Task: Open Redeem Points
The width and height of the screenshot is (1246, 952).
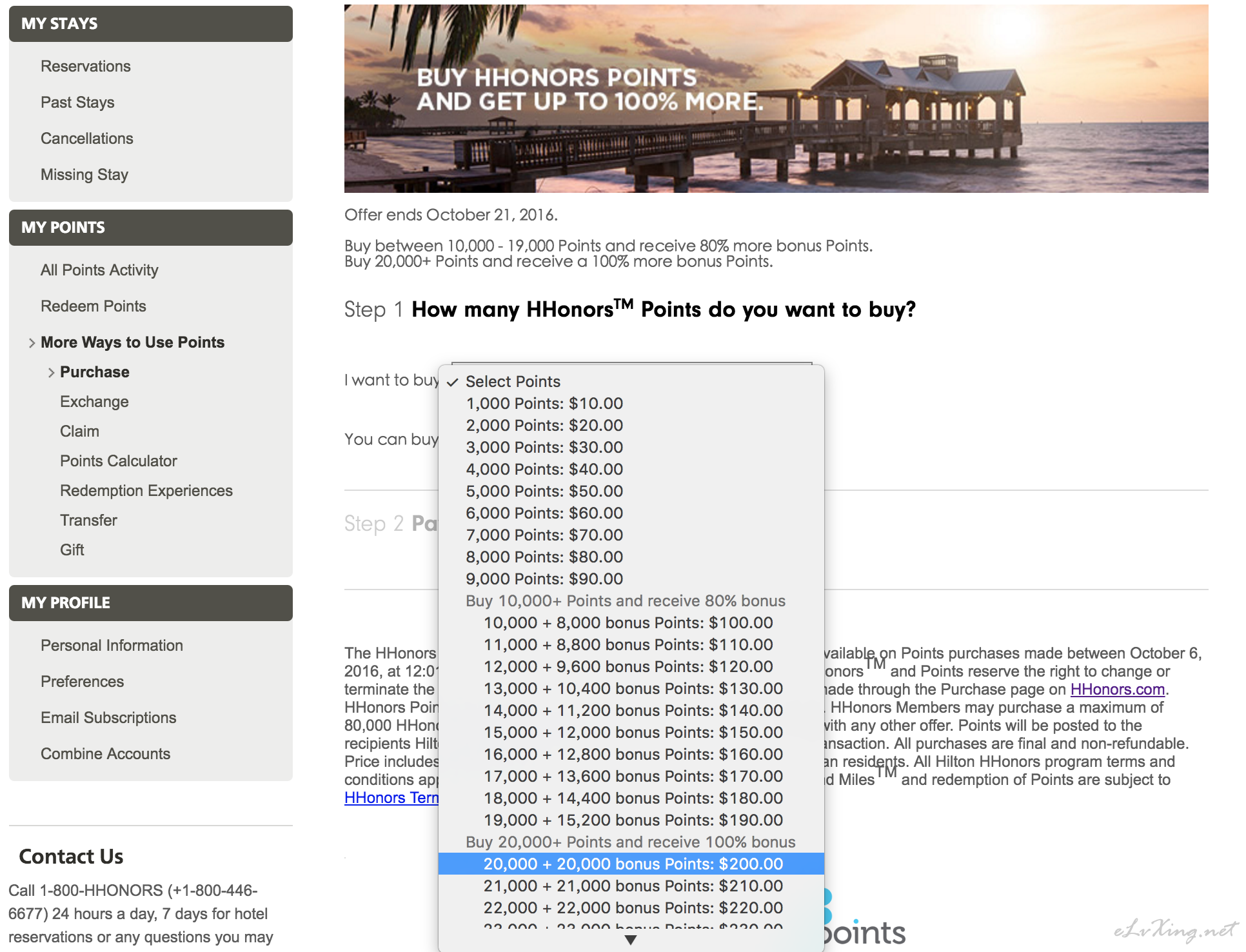Action: 94,306
